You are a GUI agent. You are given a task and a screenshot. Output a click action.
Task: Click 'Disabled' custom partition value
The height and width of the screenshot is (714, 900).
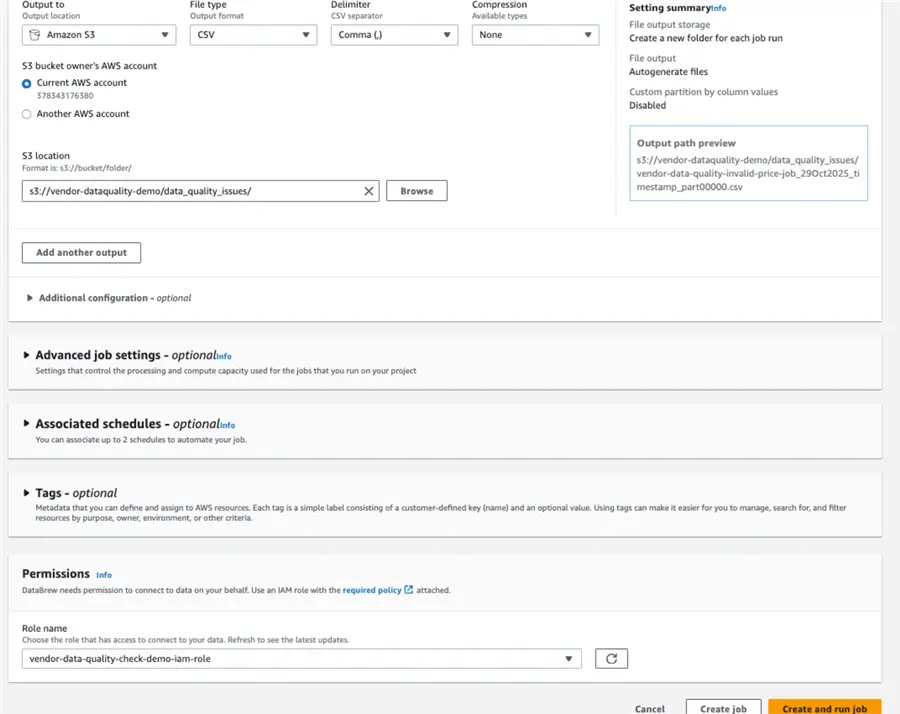tap(647, 105)
